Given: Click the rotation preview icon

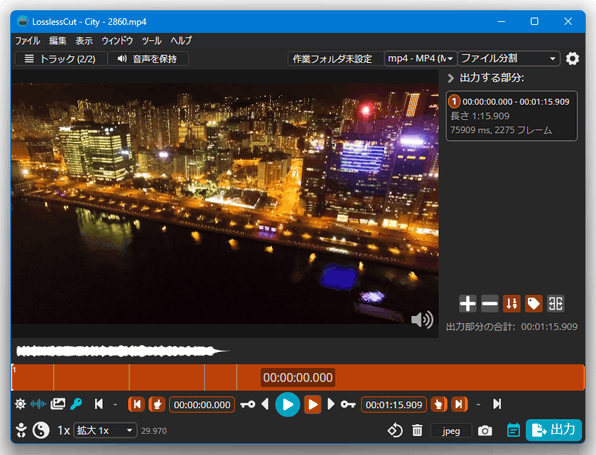Looking at the screenshot, I should pyautogui.click(x=395, y=431).
